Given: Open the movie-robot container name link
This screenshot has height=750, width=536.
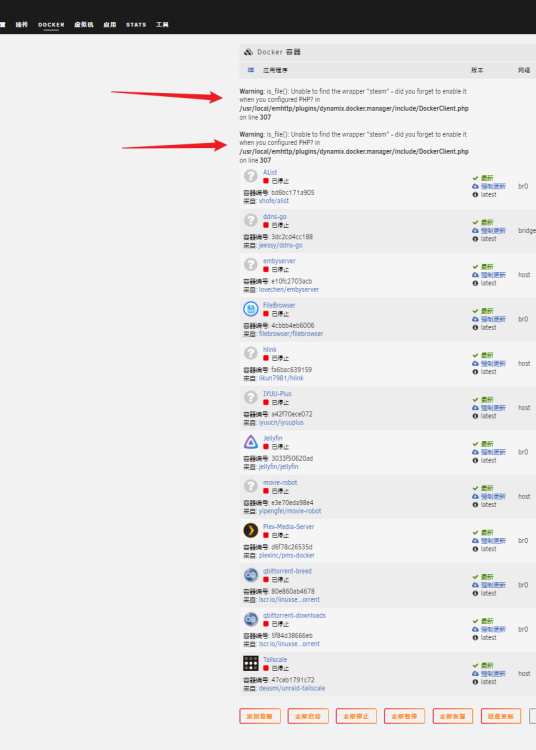Looking at the screenshot, I should coord(280,483).
